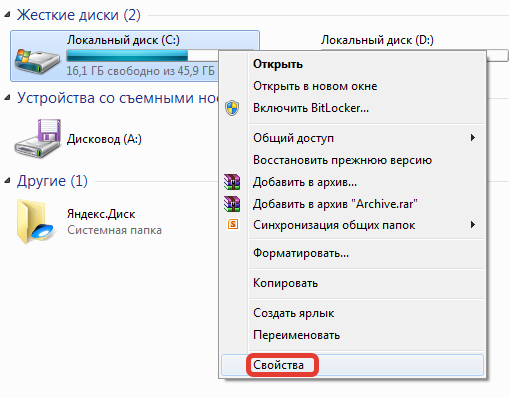Click the Жесткие диски (2) heading

pos(79,15)
